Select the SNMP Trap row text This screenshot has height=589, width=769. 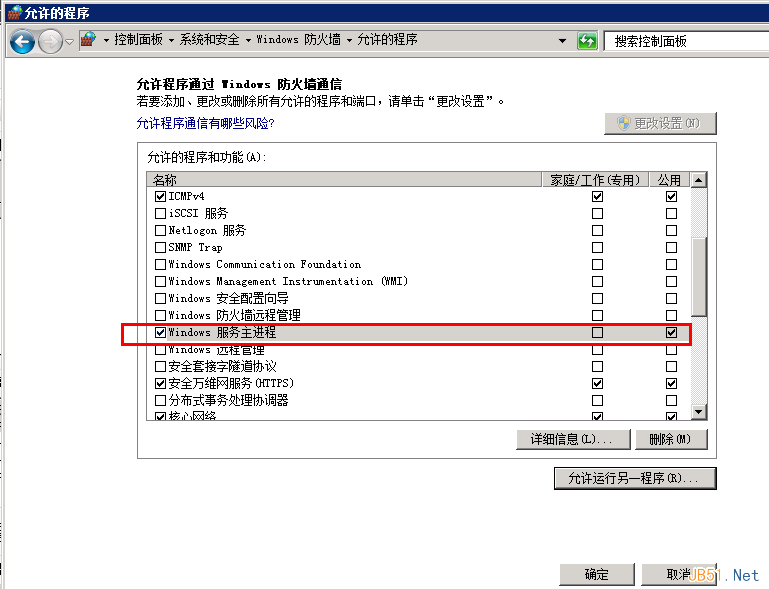click(x=195, y=248)
